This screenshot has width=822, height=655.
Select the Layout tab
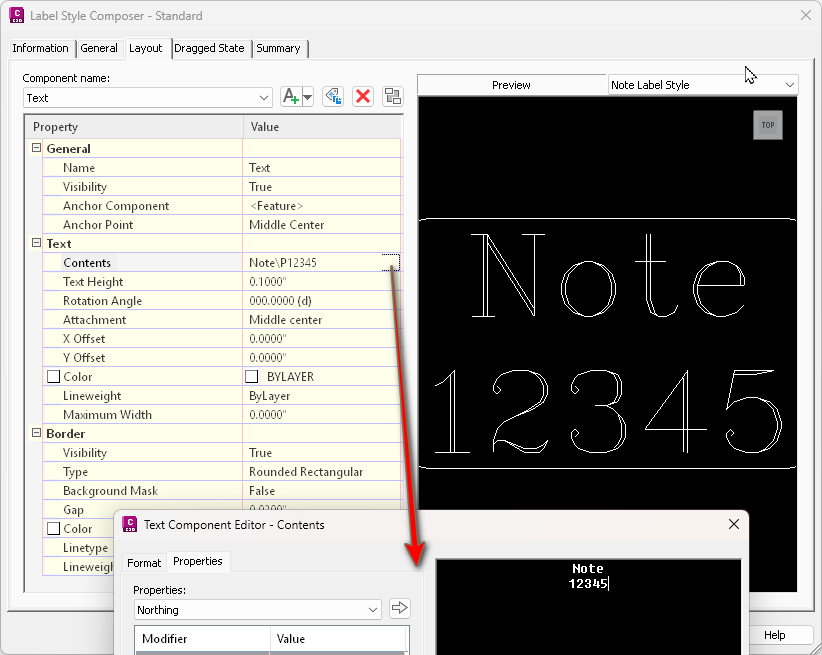tap(146, 48)
